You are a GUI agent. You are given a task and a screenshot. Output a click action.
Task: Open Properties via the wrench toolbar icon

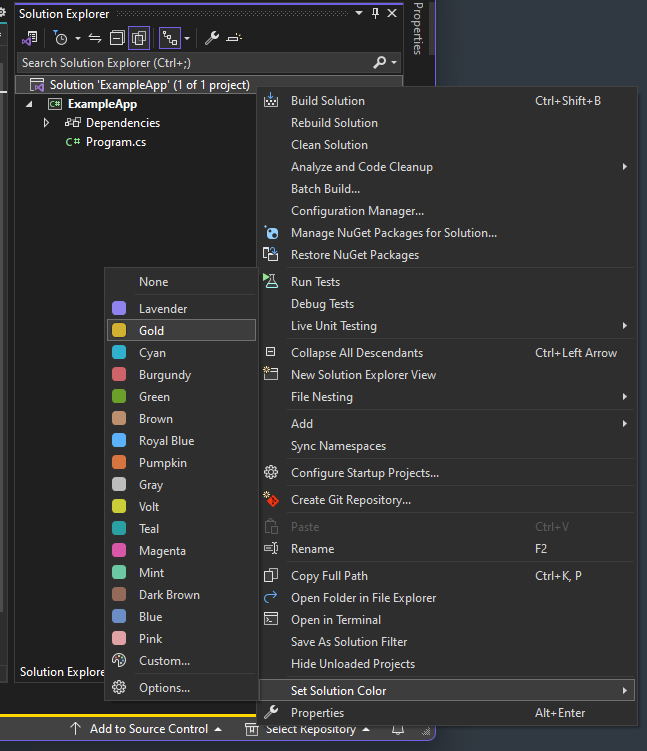coord(212,38)
